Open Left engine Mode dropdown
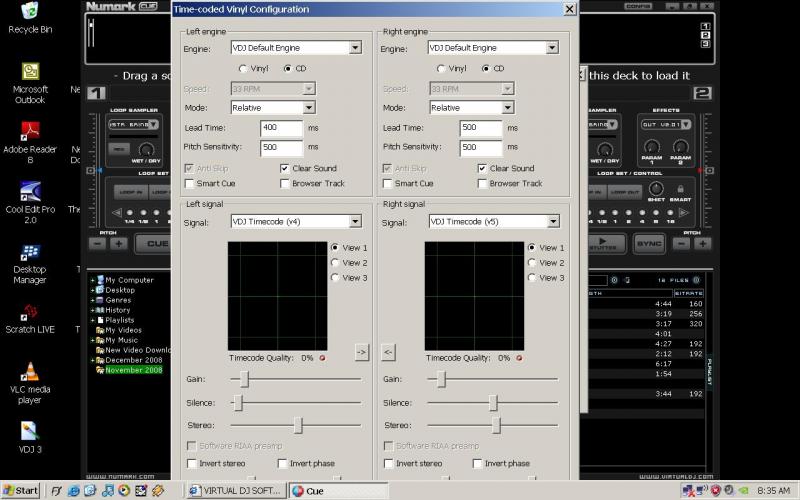This screenshot has width=800, height=500. click(309, 108)
